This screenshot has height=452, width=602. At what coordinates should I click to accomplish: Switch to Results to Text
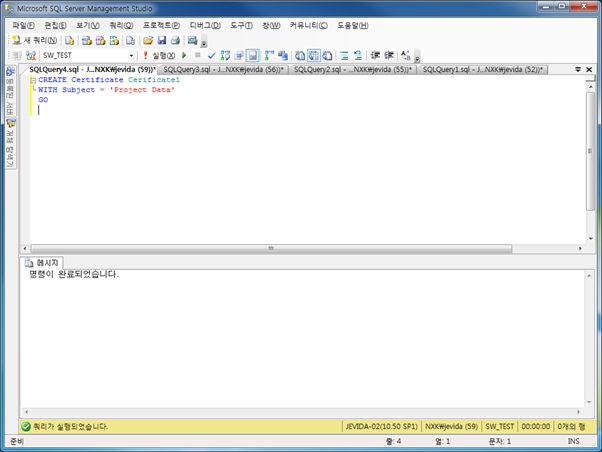pos(300,56)
